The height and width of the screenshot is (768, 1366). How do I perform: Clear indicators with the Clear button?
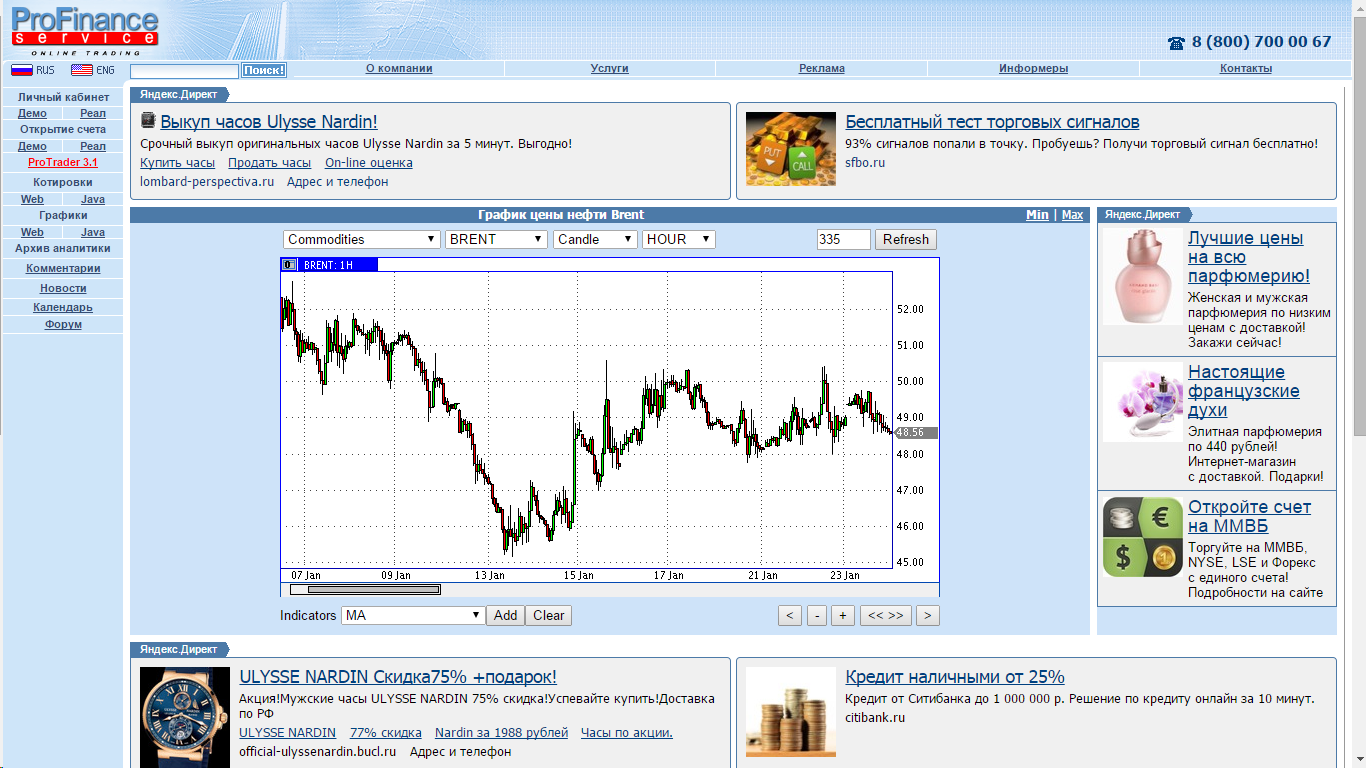(x=548, y=615)
